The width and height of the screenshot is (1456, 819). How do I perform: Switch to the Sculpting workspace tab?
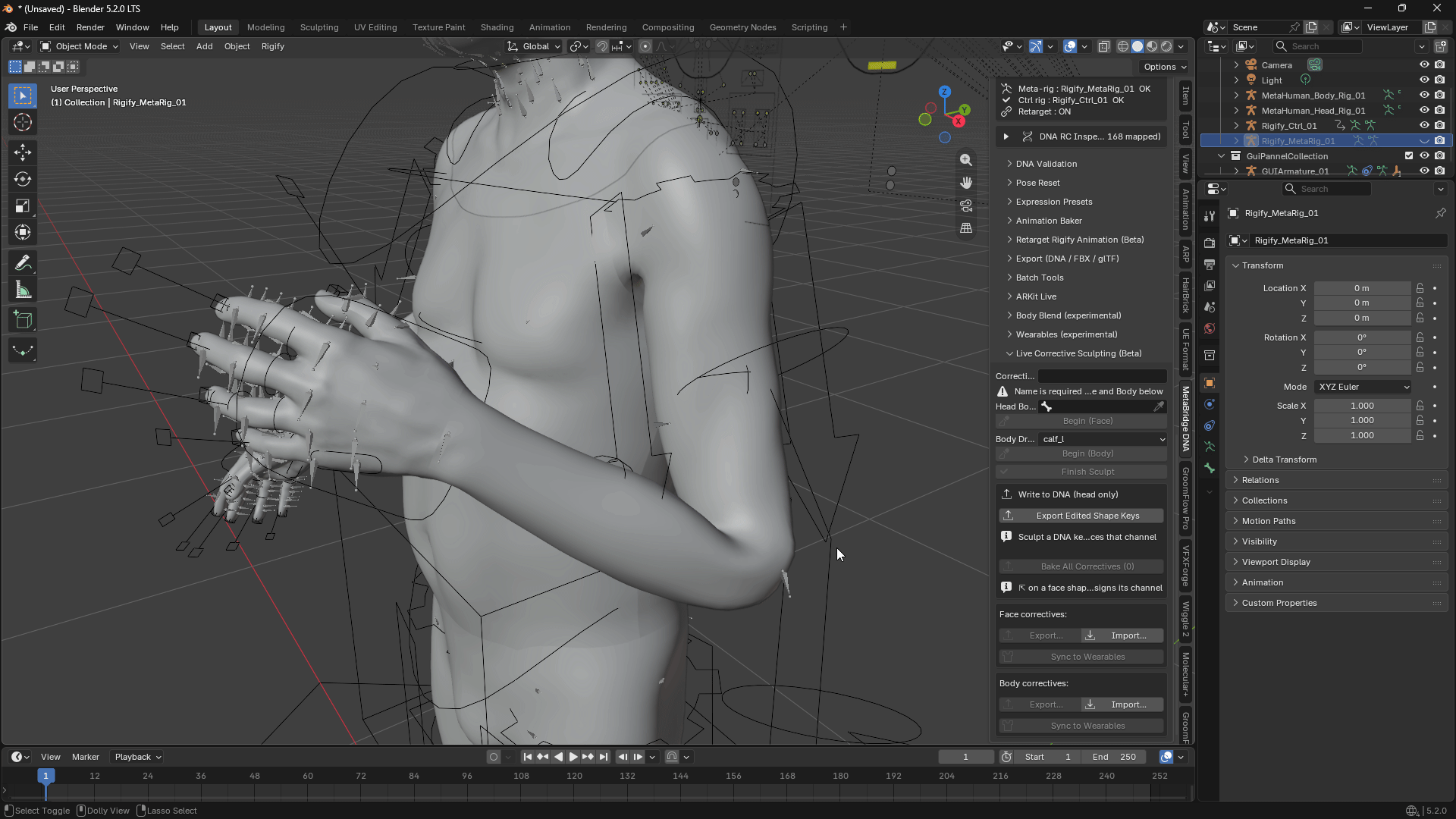[x=319, y=27]
